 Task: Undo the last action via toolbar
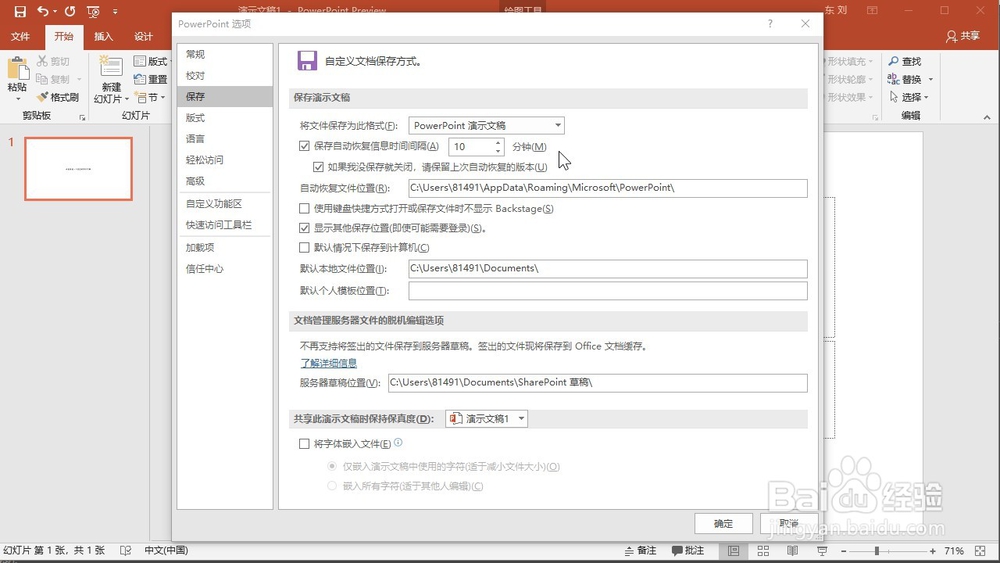point(43,11)
